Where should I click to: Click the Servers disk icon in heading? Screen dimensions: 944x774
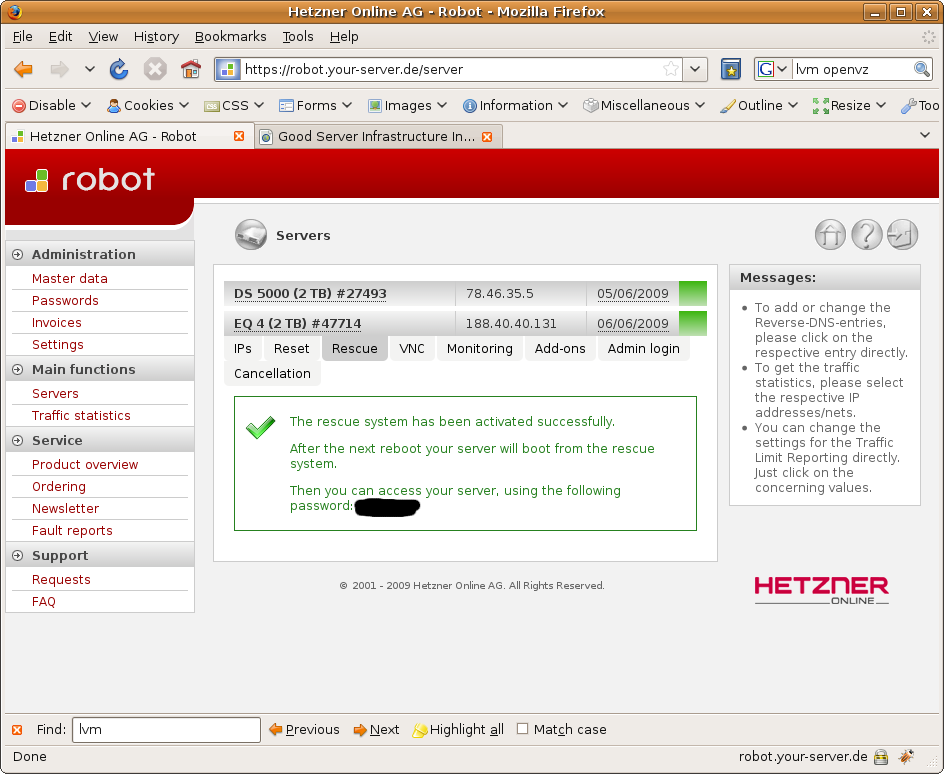[250, 234]
